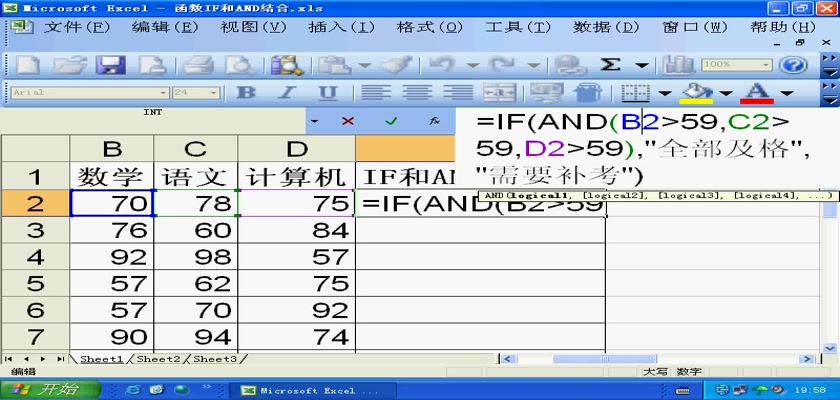Image resolution: width=840 pixels, height=400 pixels.
Task: Click the Save disk icon
Action: [x=110, y=65]
